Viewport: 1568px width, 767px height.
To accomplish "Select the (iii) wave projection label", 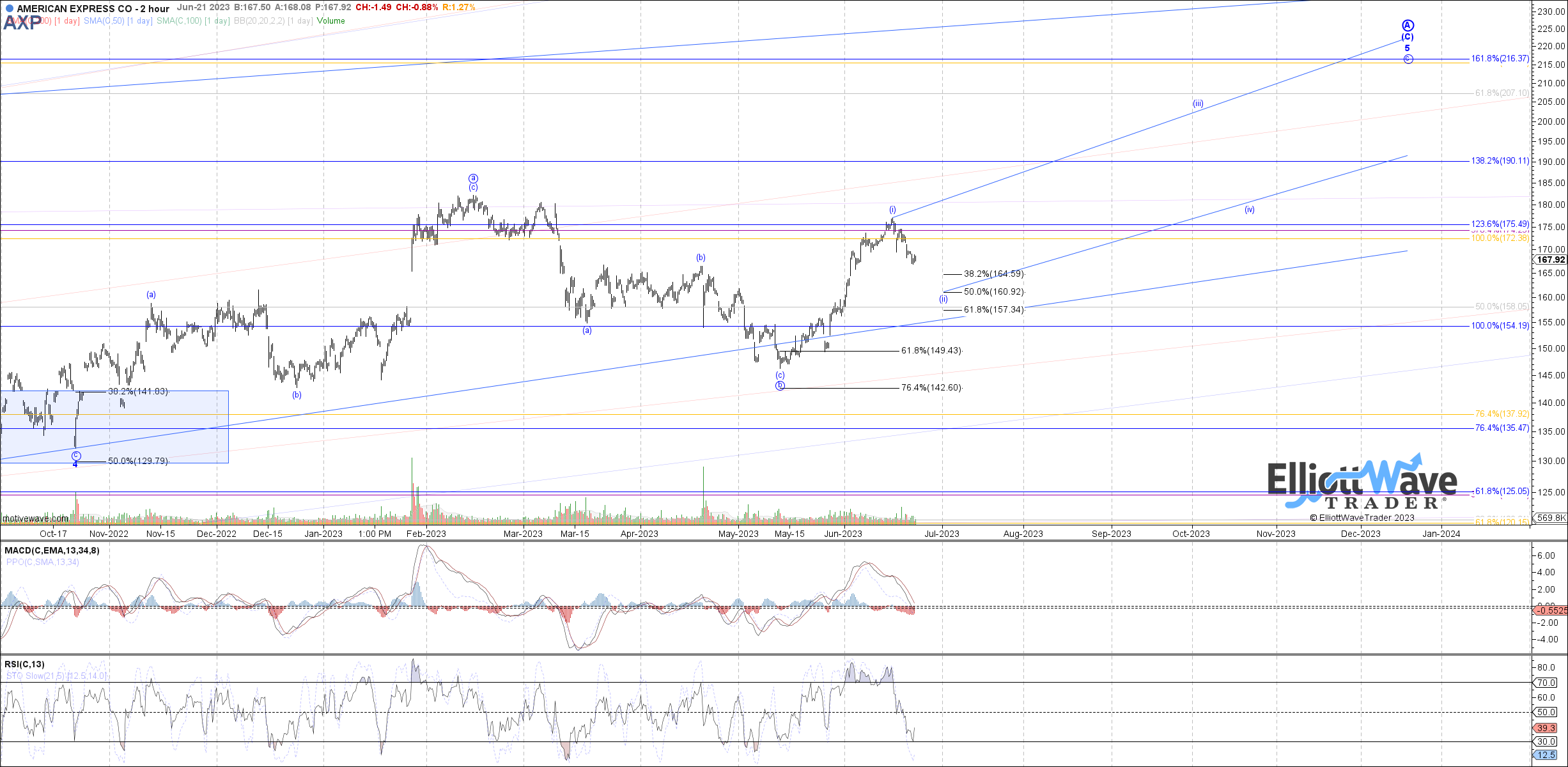I will [1198, 104].
